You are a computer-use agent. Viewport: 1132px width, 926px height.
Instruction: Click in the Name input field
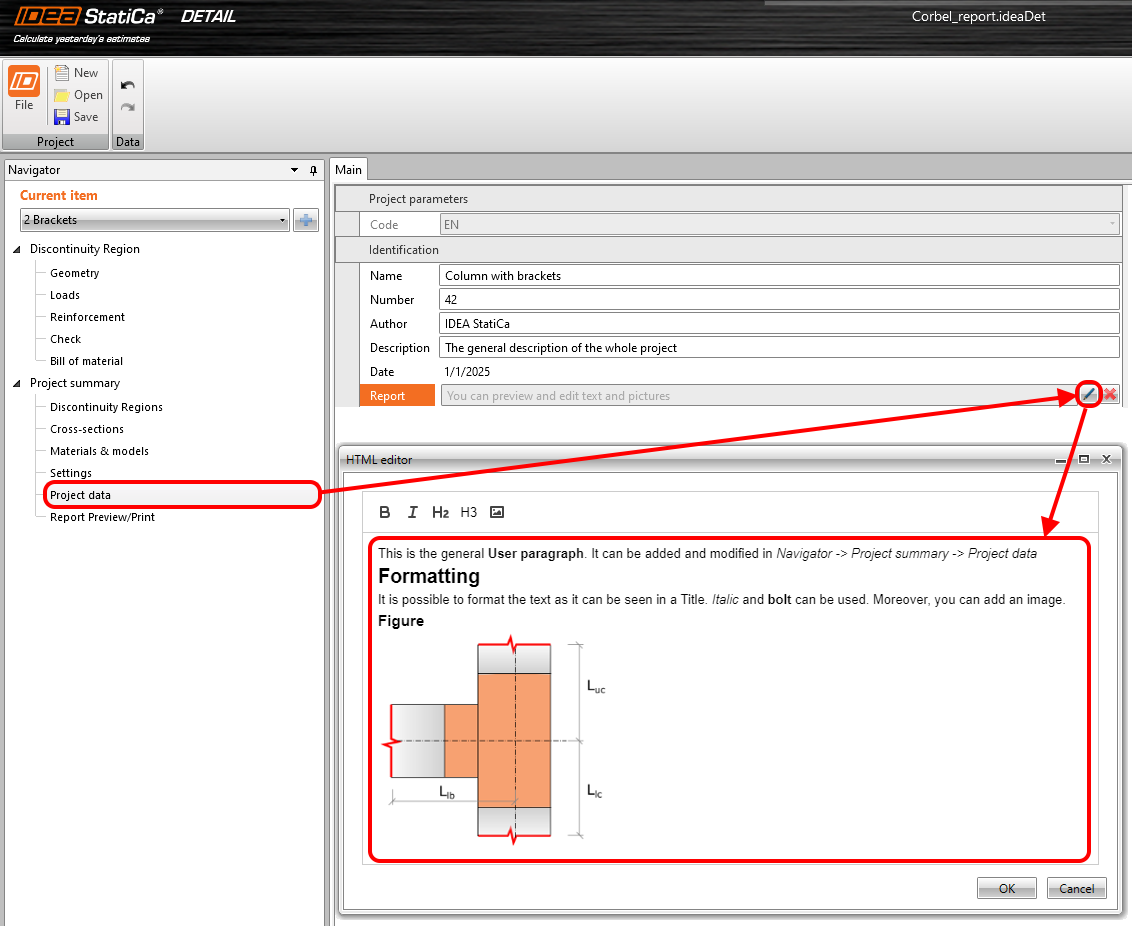click(x=779, y=276)
